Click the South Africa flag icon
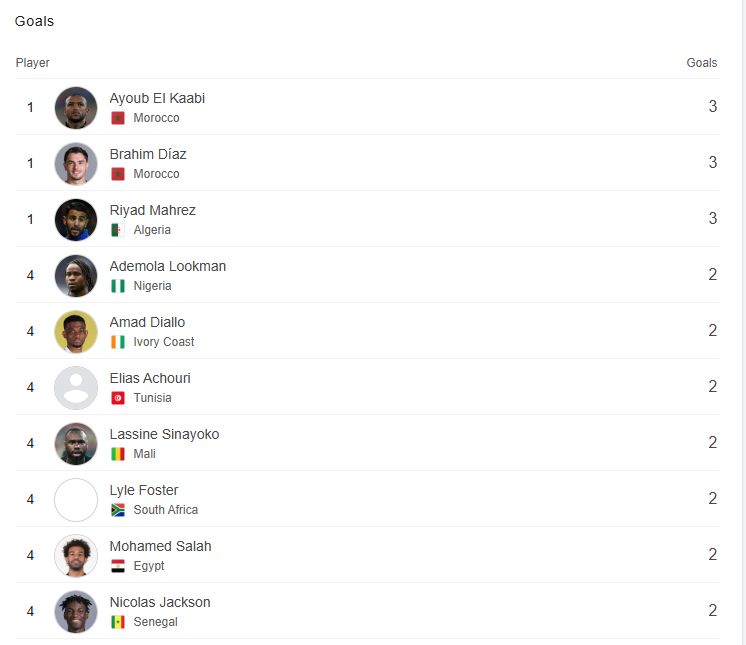Image resolution: width=746 pixels, height=645 pixels. click(118, 510)
